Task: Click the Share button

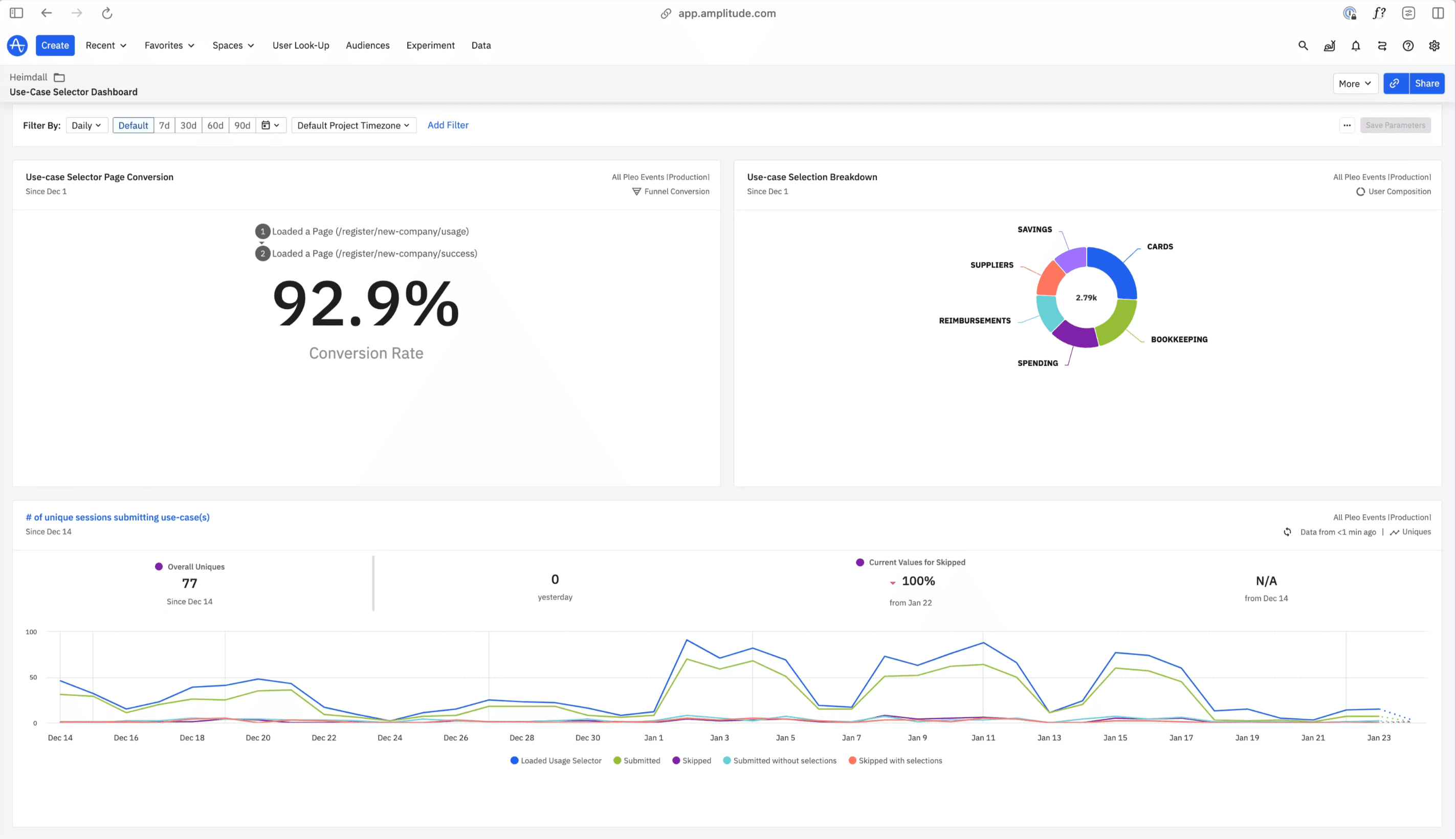Action: 1427,83
